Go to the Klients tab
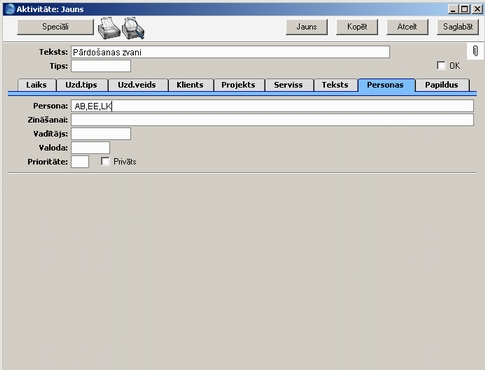Image resolution: width=485 pixels, height=370 pixels. pyautogui.click(x=190, y=85)
